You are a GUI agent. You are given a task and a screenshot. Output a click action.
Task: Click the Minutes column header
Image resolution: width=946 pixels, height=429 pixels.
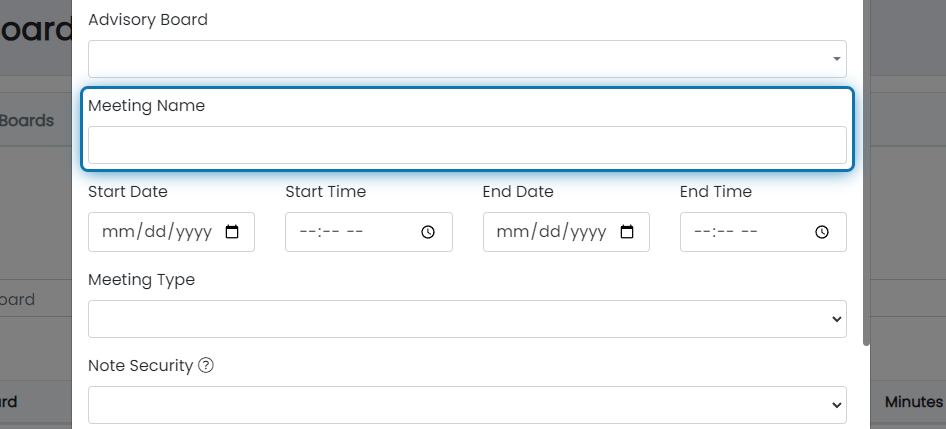pyautogui.click(x=913, y=402)
